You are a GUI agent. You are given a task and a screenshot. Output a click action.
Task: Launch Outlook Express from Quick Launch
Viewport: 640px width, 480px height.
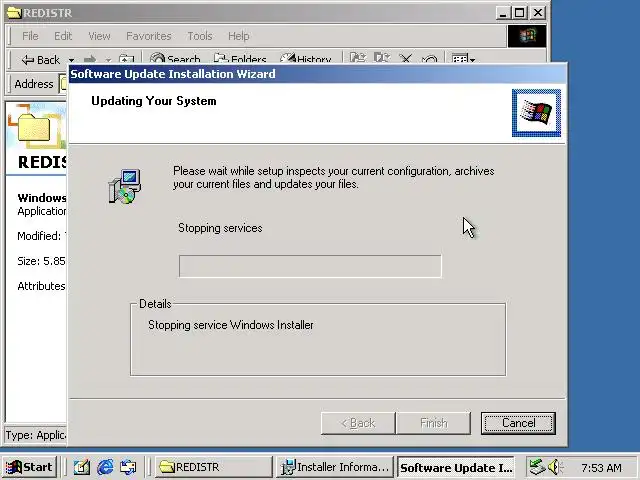pyautogui.click(x=128, y=467)
